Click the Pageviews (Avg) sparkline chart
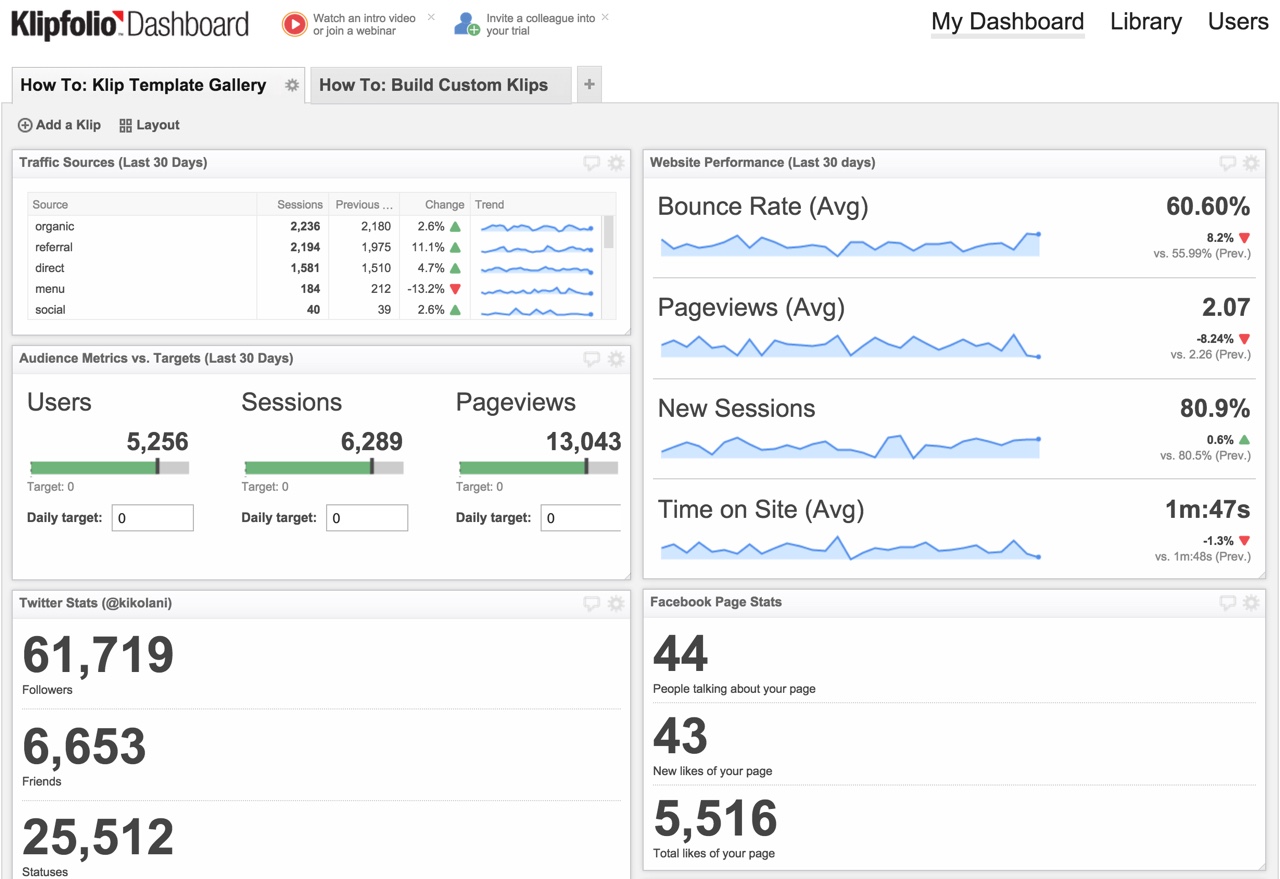Viewport: 1280px width, 879px height. tap(850, 345)
